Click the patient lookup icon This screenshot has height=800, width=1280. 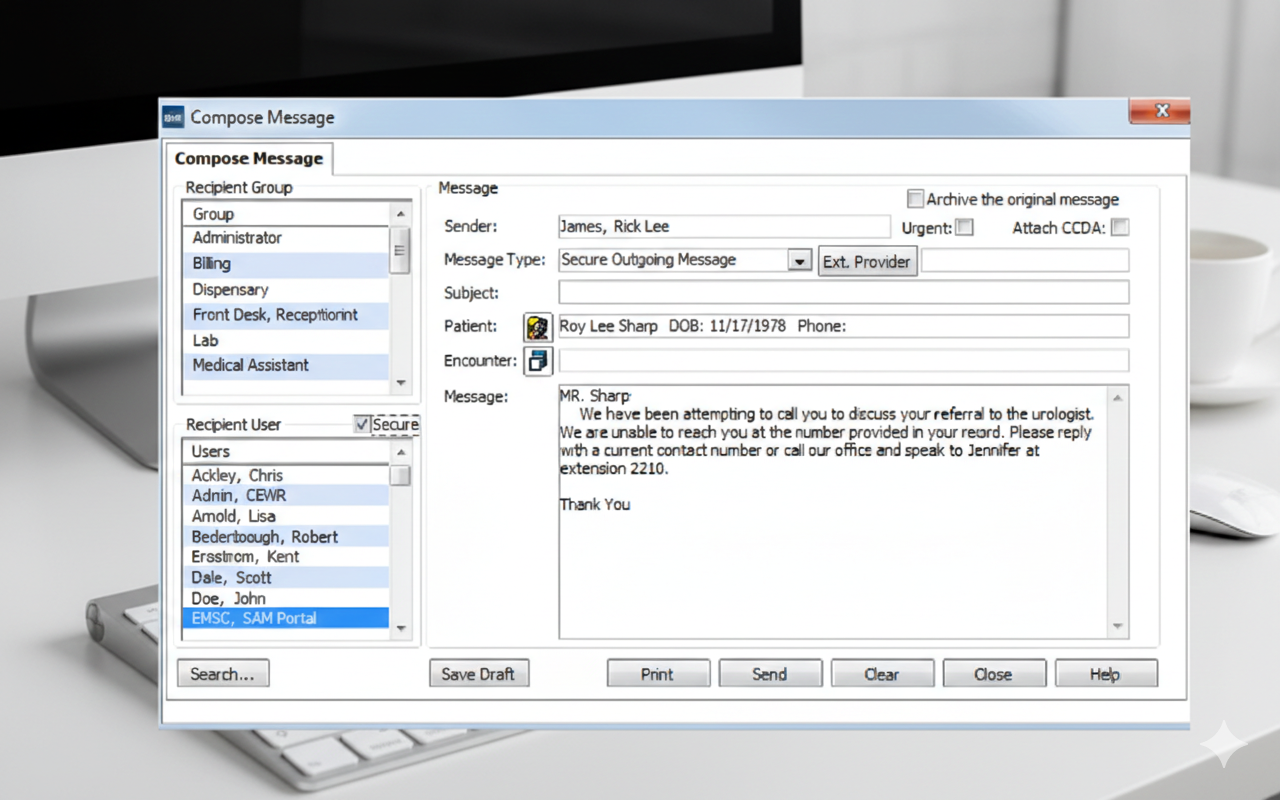click(x=538, y=327)
